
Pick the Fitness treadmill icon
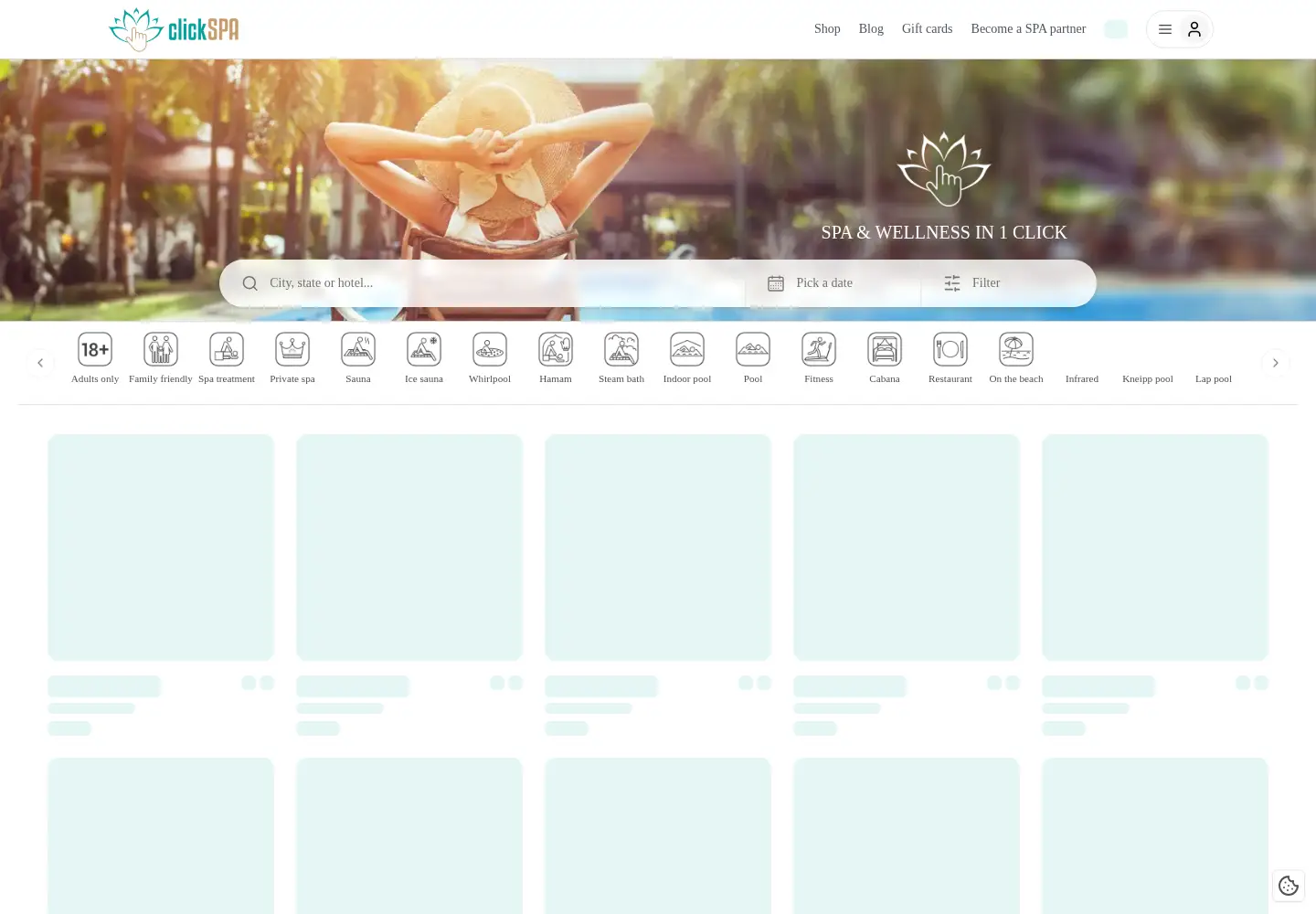click(x=819, y=349)
